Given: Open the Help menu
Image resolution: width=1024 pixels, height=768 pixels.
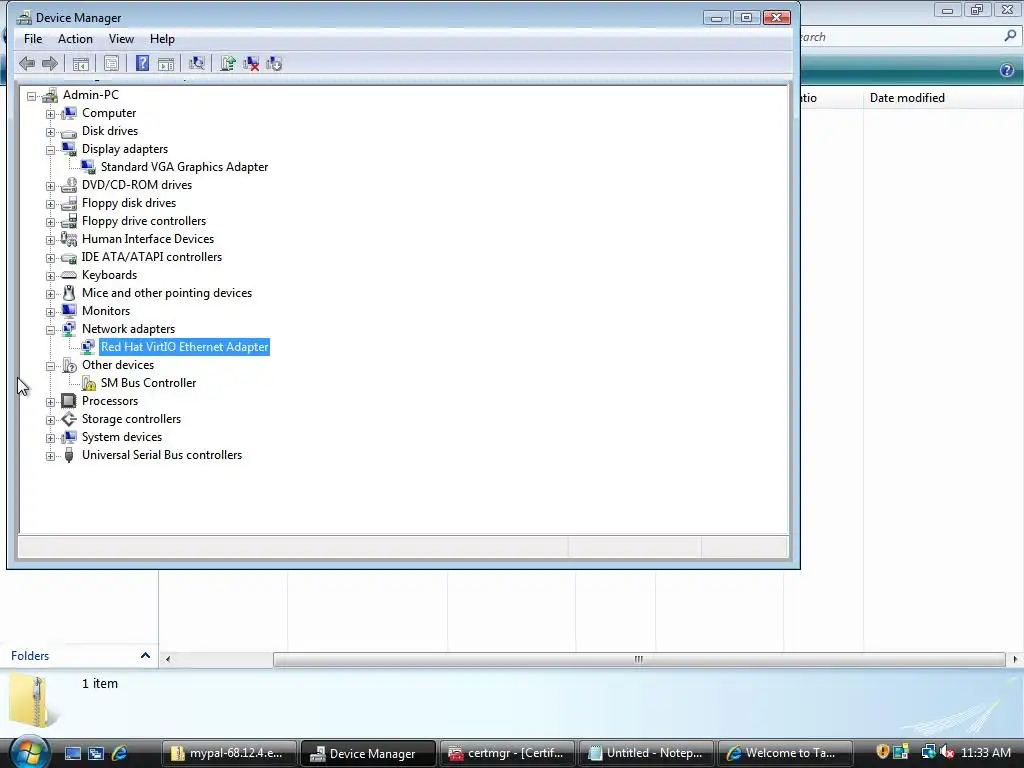Looking at the screenshot, I should coord(162,39).
